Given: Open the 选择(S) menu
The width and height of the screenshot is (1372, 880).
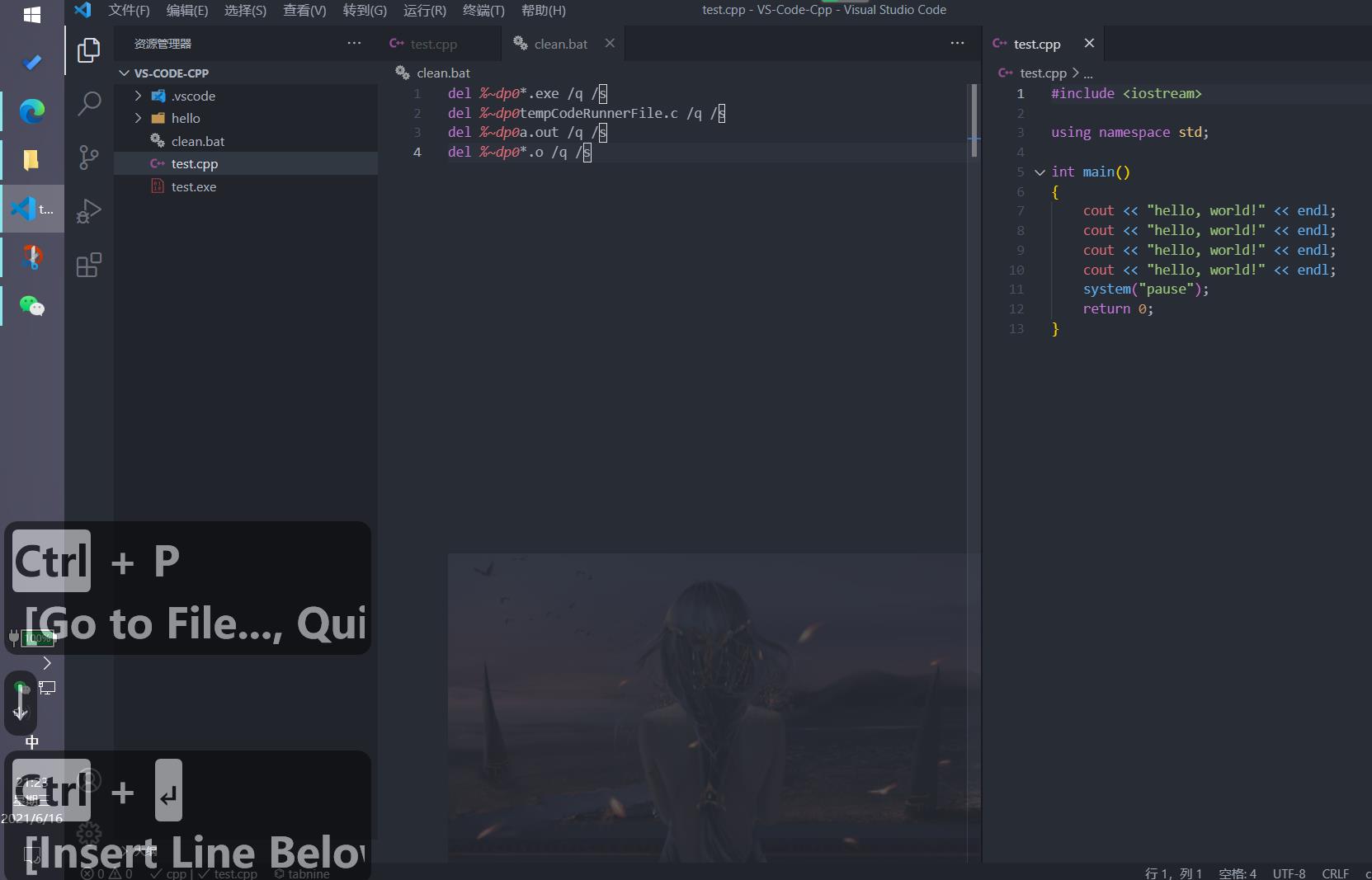Looking at the screenshot, I should point(245,10).
